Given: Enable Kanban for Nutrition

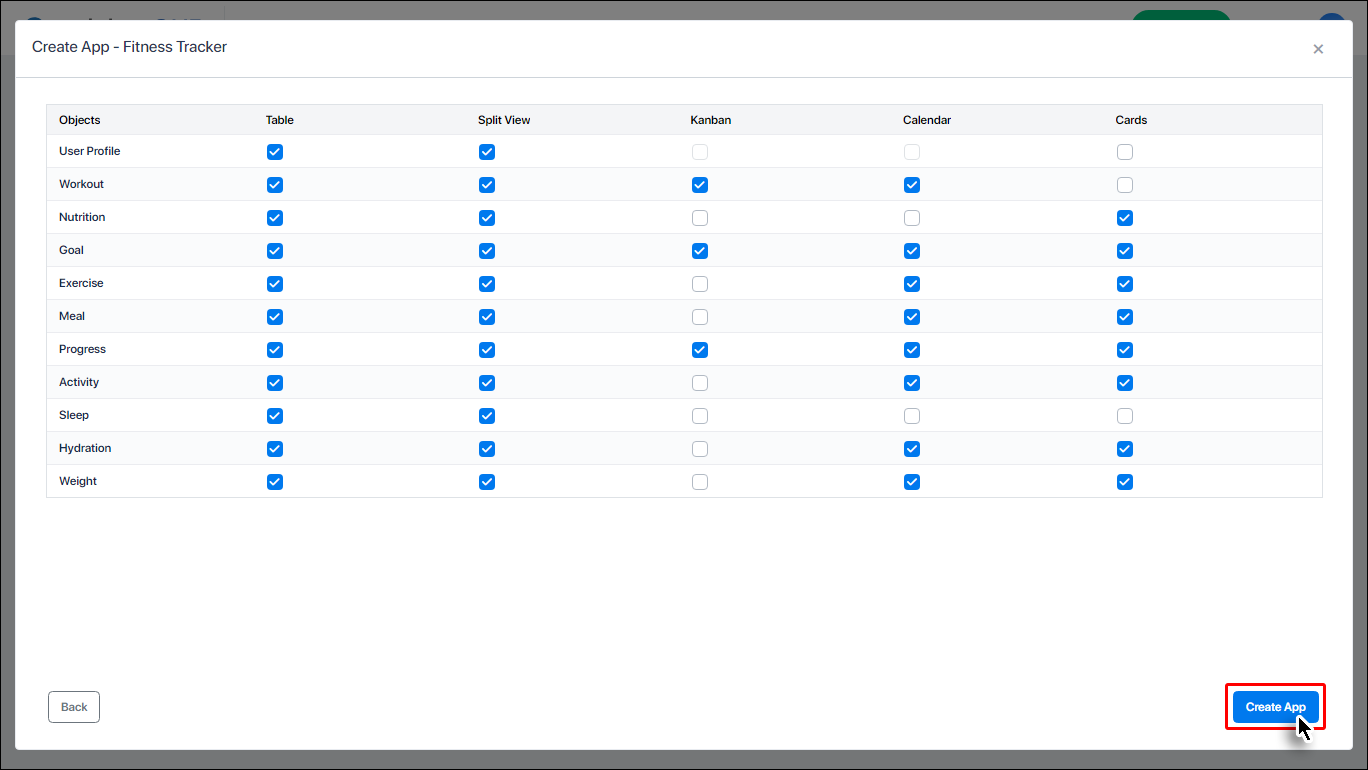Looking at the screenshot, I should pyautogui.click(x=700, y=218).
